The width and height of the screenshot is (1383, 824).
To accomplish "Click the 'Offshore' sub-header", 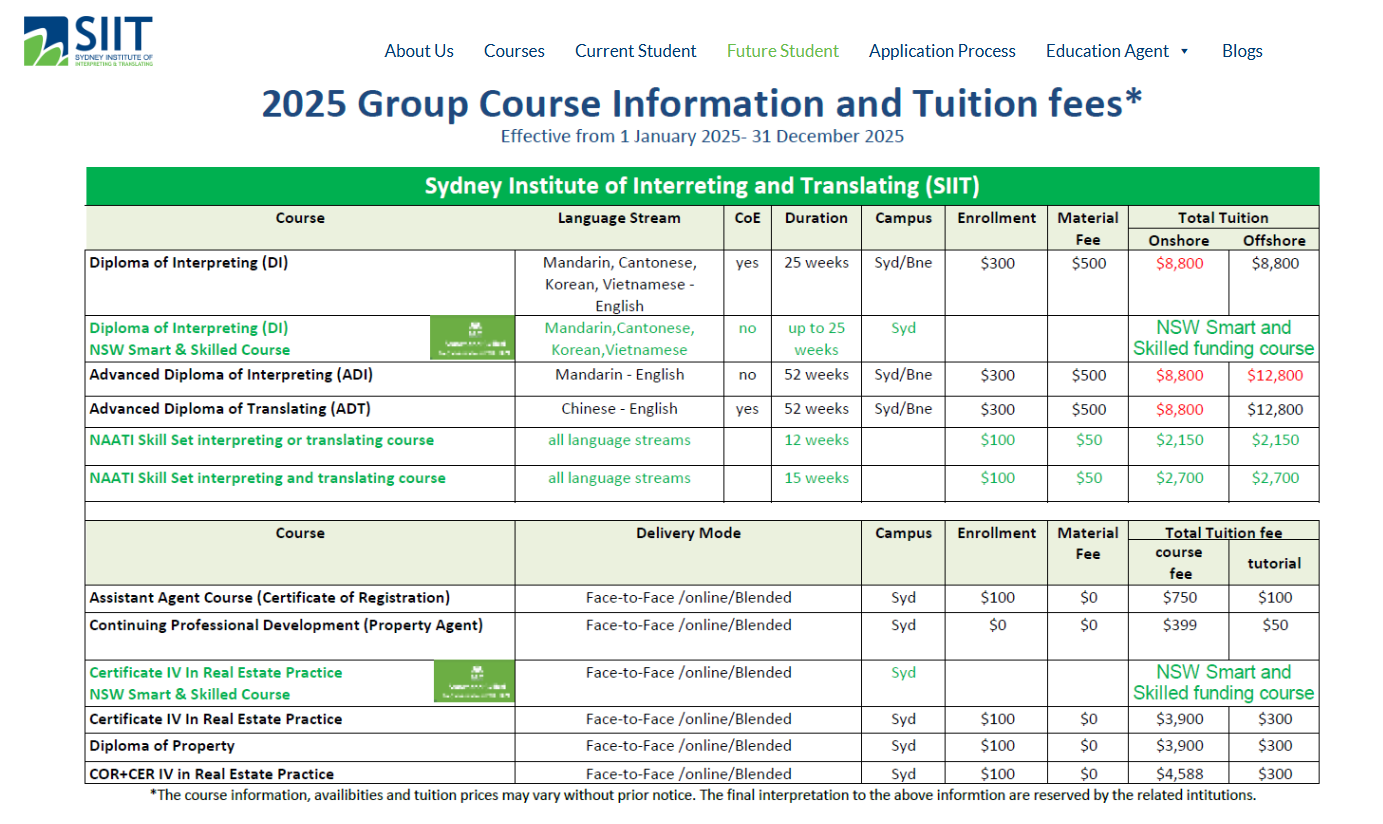I will pos(1274,241).
